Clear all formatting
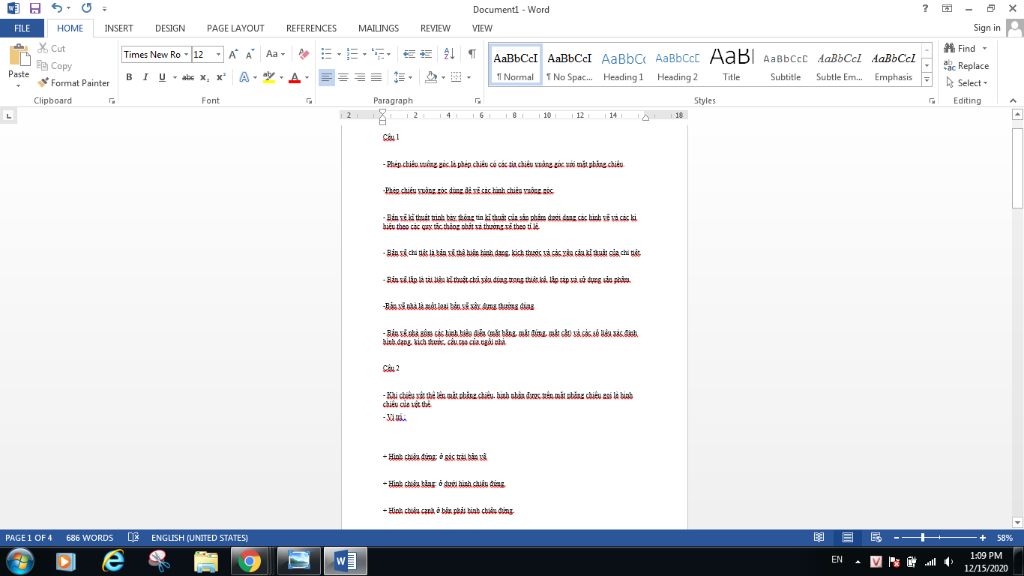The height and width of the screenshot is (576, 1024). (x=304, y=54)
